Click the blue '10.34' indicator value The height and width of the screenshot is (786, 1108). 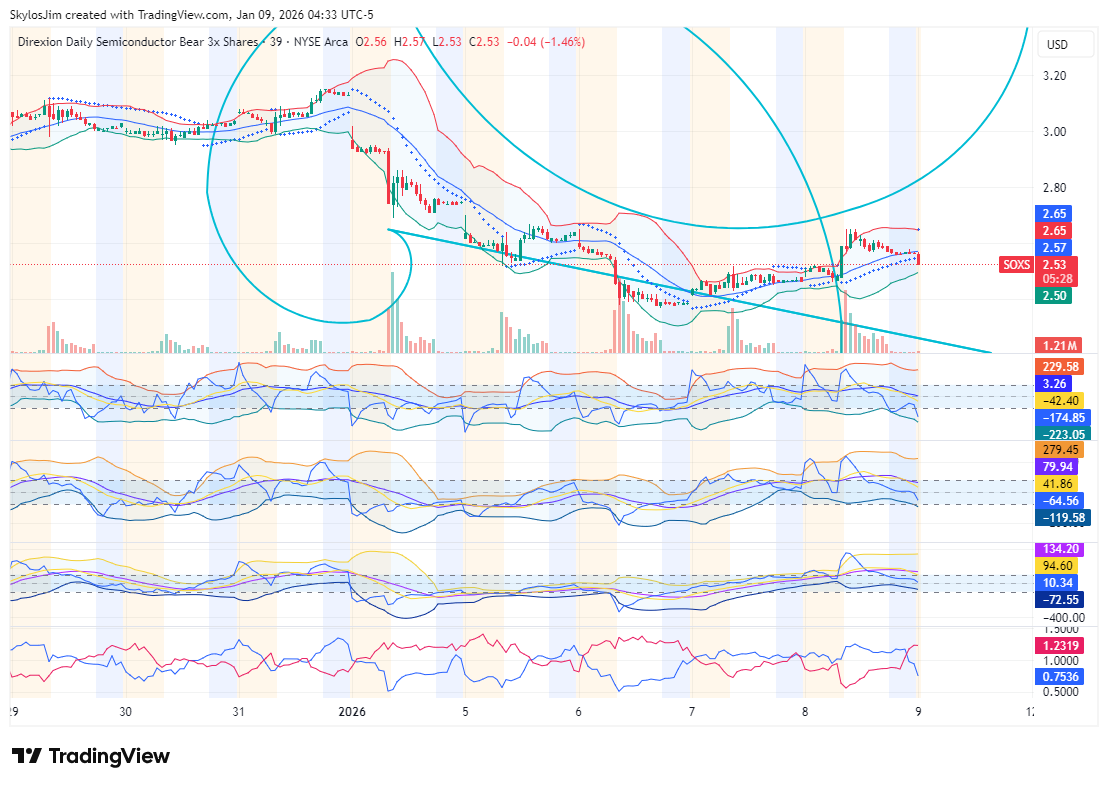tap(1056, 583)
